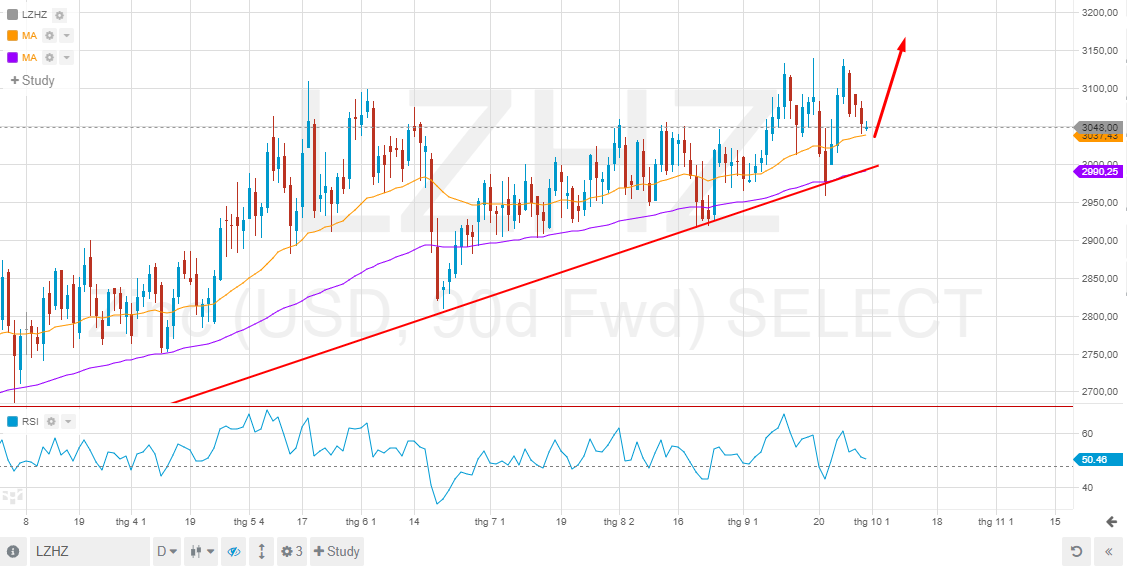1127x569 pixels.
Task: Expand RSI study dropdown arrow
Action: (x=68, y=422)
